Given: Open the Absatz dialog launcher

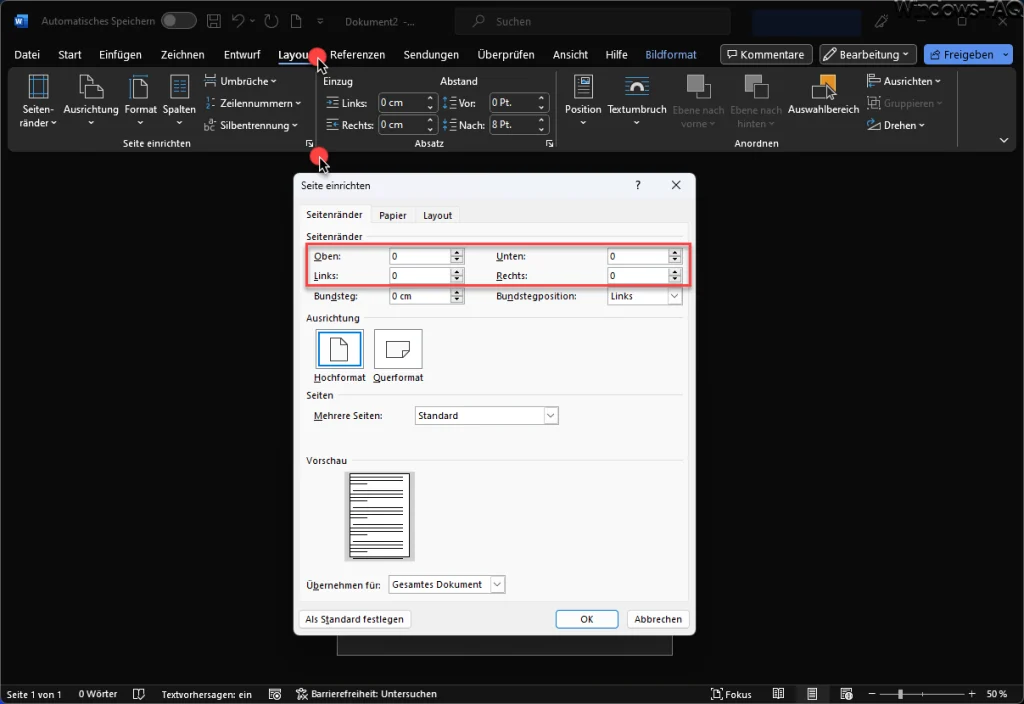Looking at the screenshot, I should pyautogui.click(x=549, y=144).
